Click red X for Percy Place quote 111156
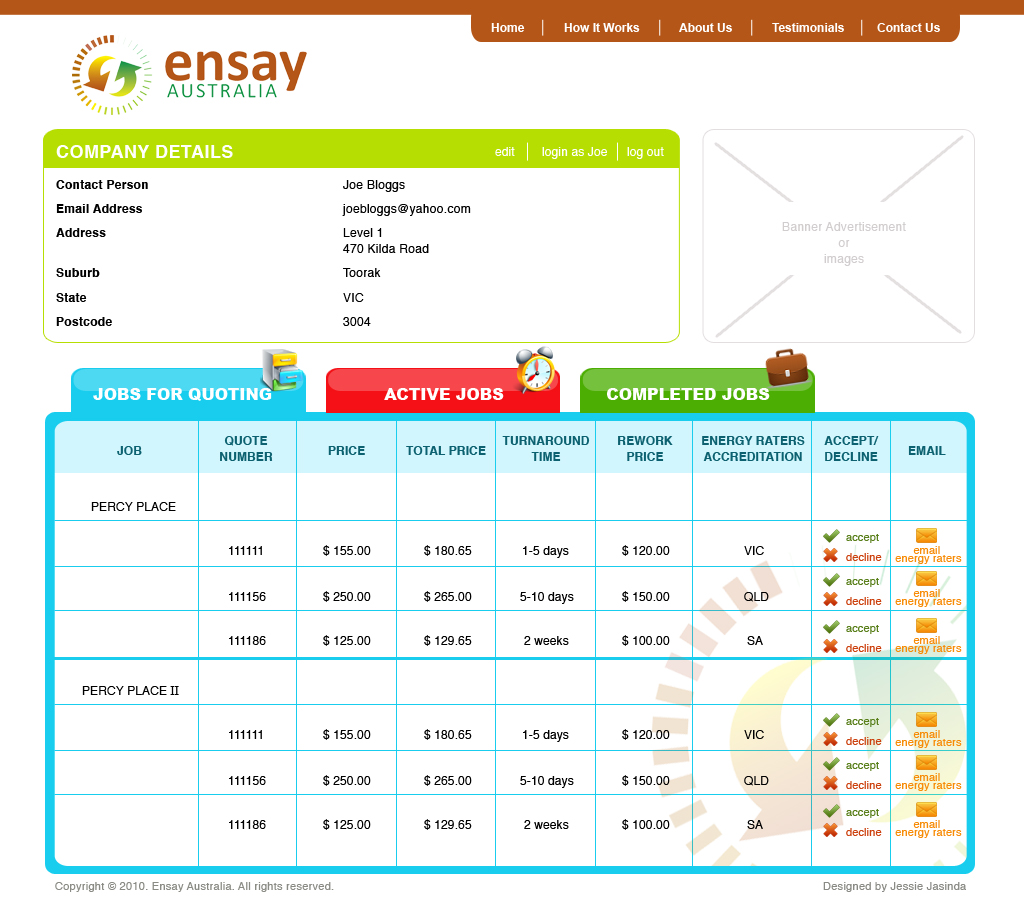This screenshot has width=1024, height=900. (831, 600)
